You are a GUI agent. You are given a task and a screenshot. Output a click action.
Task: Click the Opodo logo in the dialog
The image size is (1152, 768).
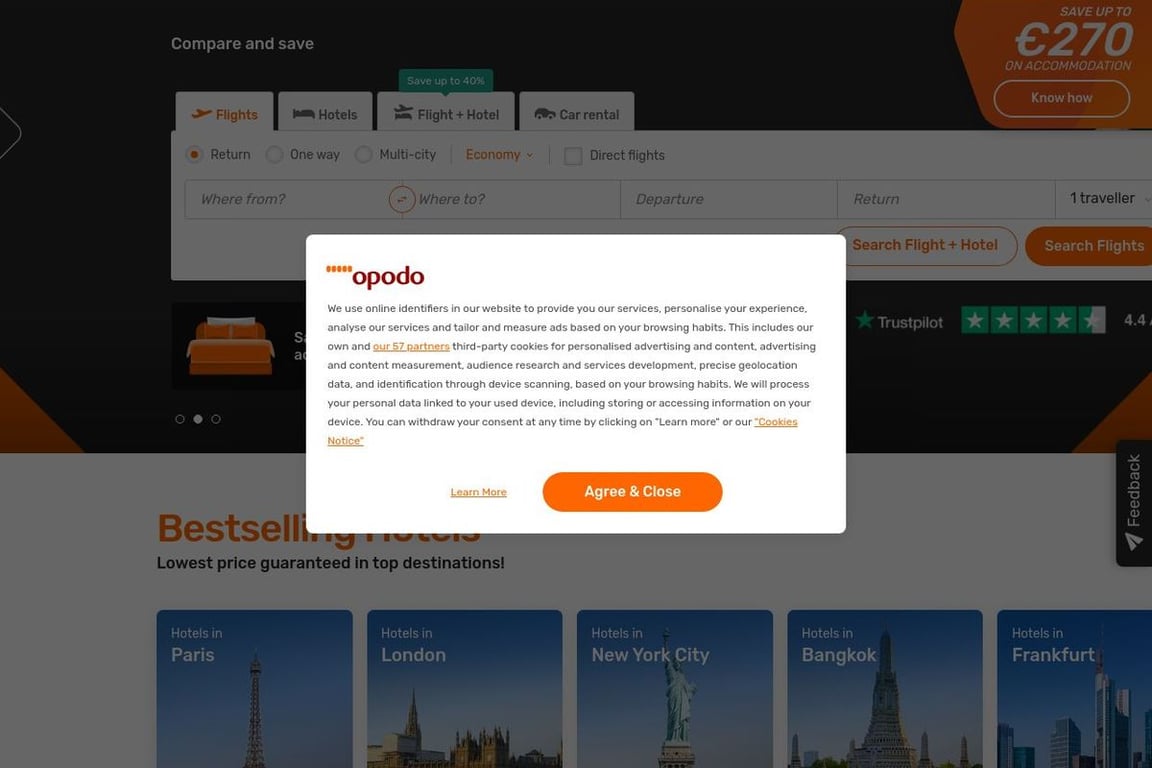(375, 276)
